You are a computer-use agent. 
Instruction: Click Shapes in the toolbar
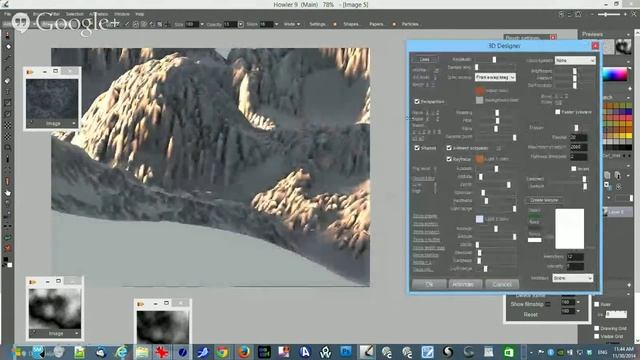pyautogui.click(x=351, y=24)
